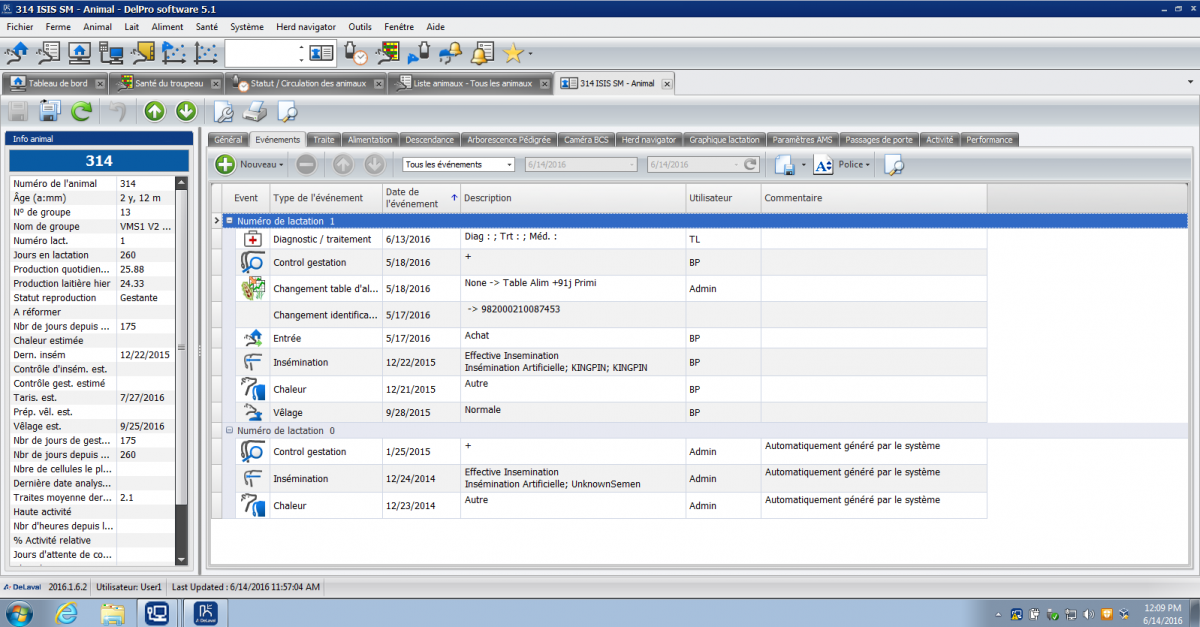Open search with the magnifier icon in Events toolbar
The image size is (1200, 627).
(x=893, y=165)
